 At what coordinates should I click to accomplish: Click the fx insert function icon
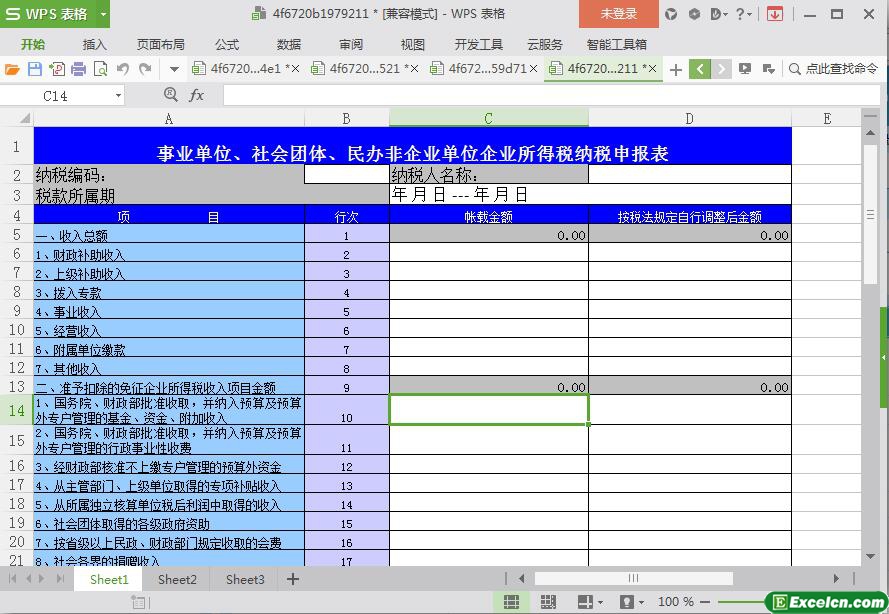pos(196,95)
